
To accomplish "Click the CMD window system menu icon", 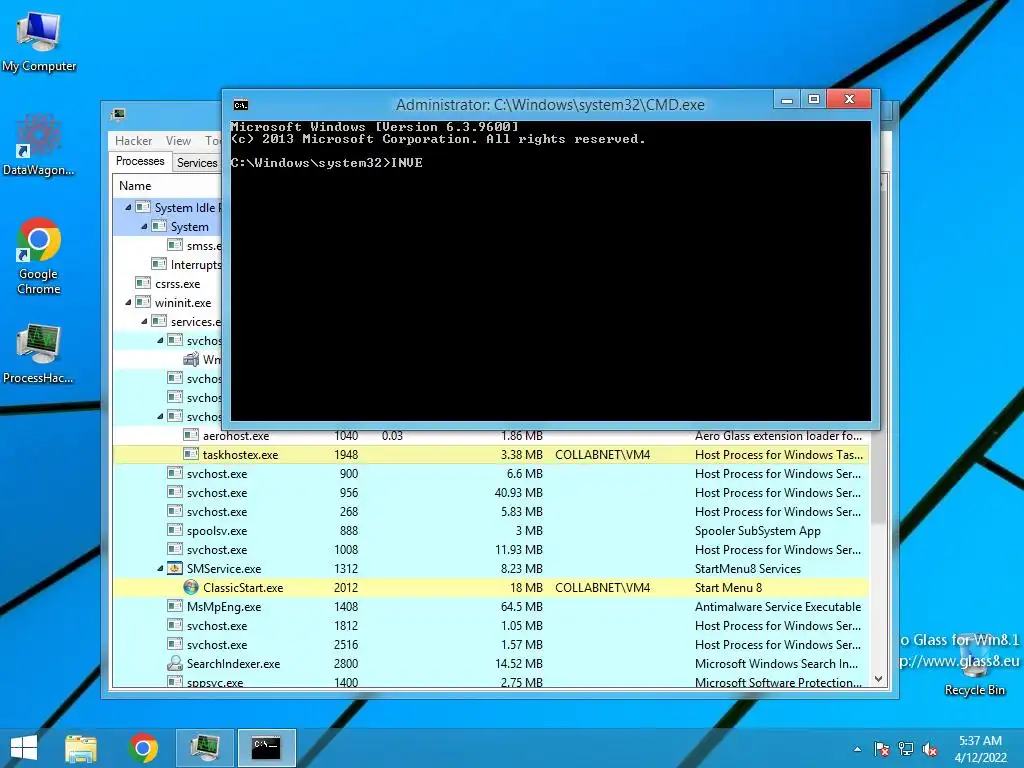I will pyautogui.click(x=240, y=105).
